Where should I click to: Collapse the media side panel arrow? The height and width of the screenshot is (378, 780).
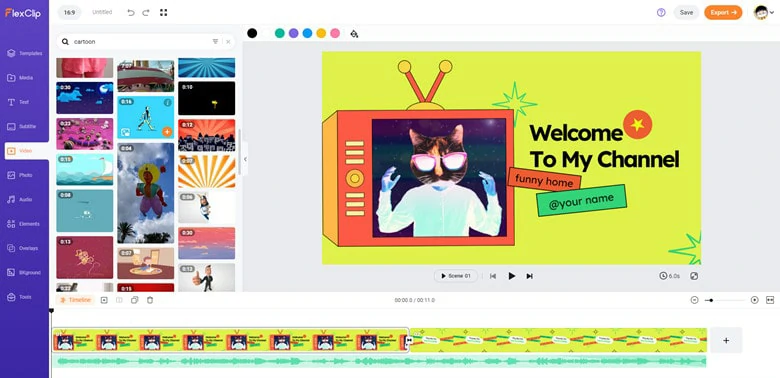pos(245,159)
